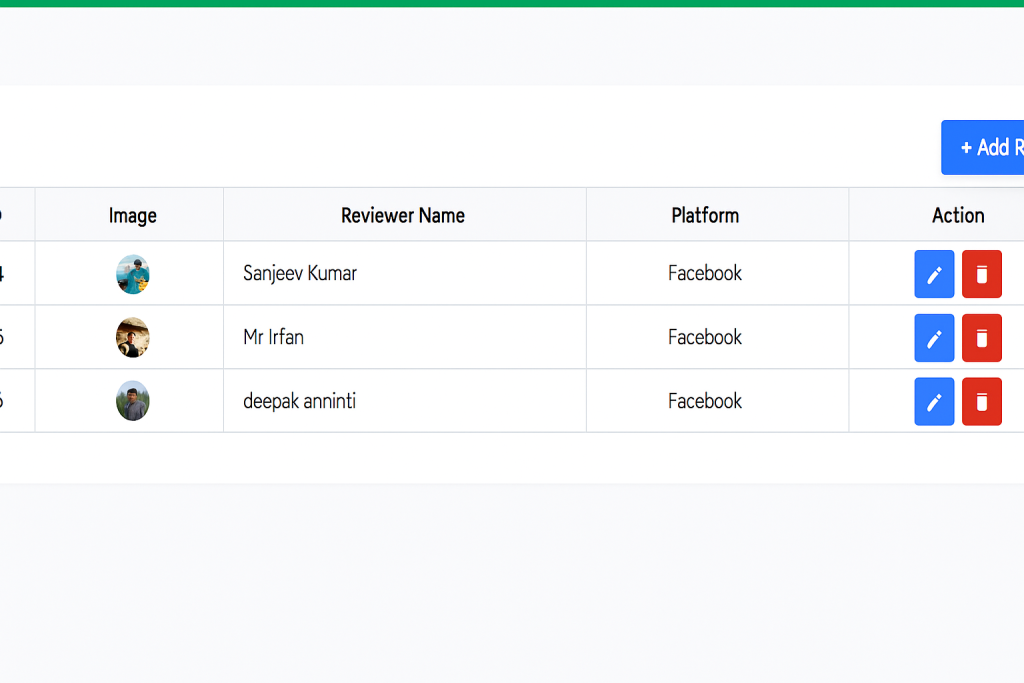The width and height of the screenshot is (1024, 683).
Task: Click the Mr Irfan reviewer name
Action: click(273, 337)
